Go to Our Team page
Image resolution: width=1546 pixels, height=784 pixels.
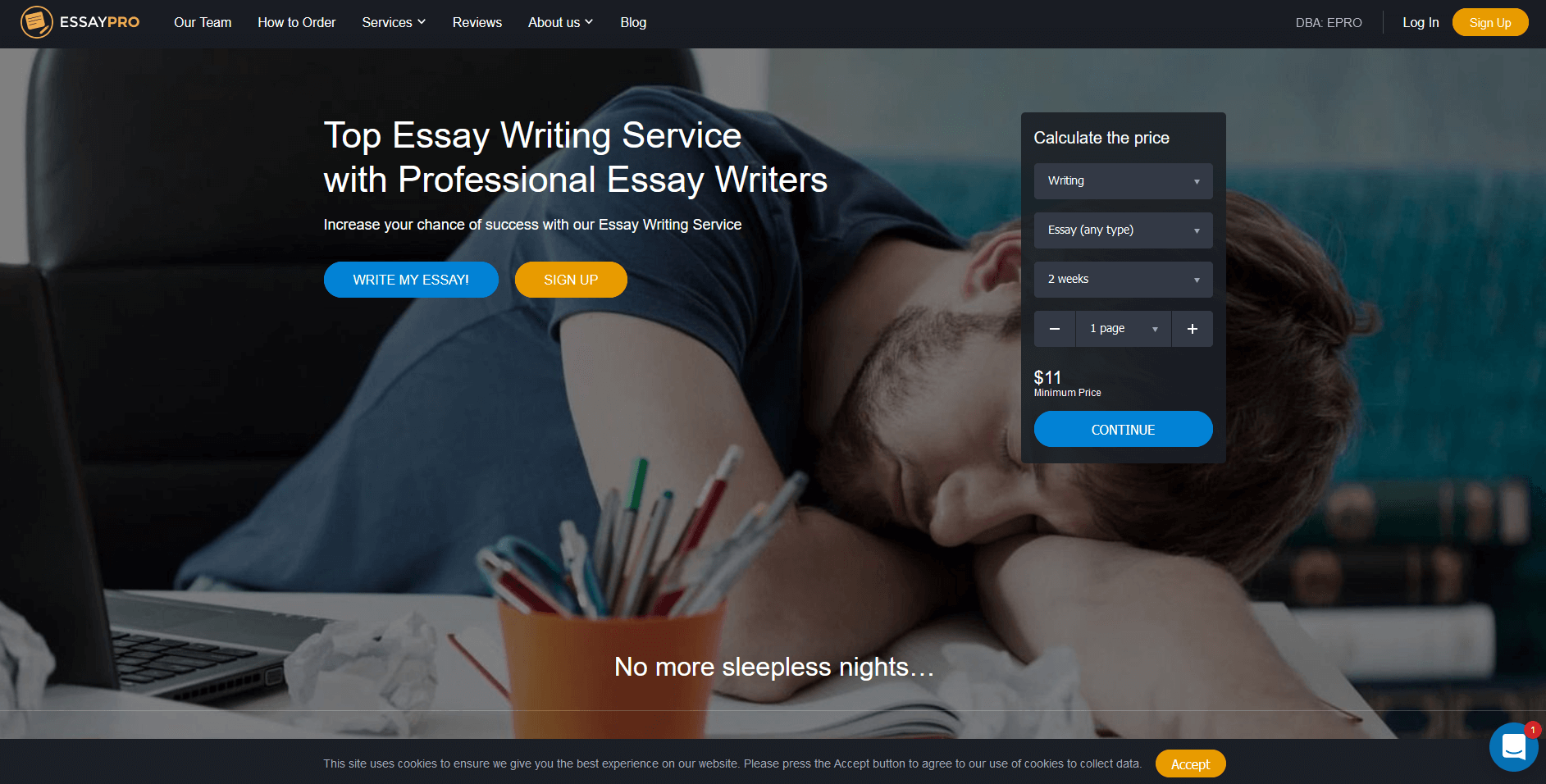tap(203, 22)
